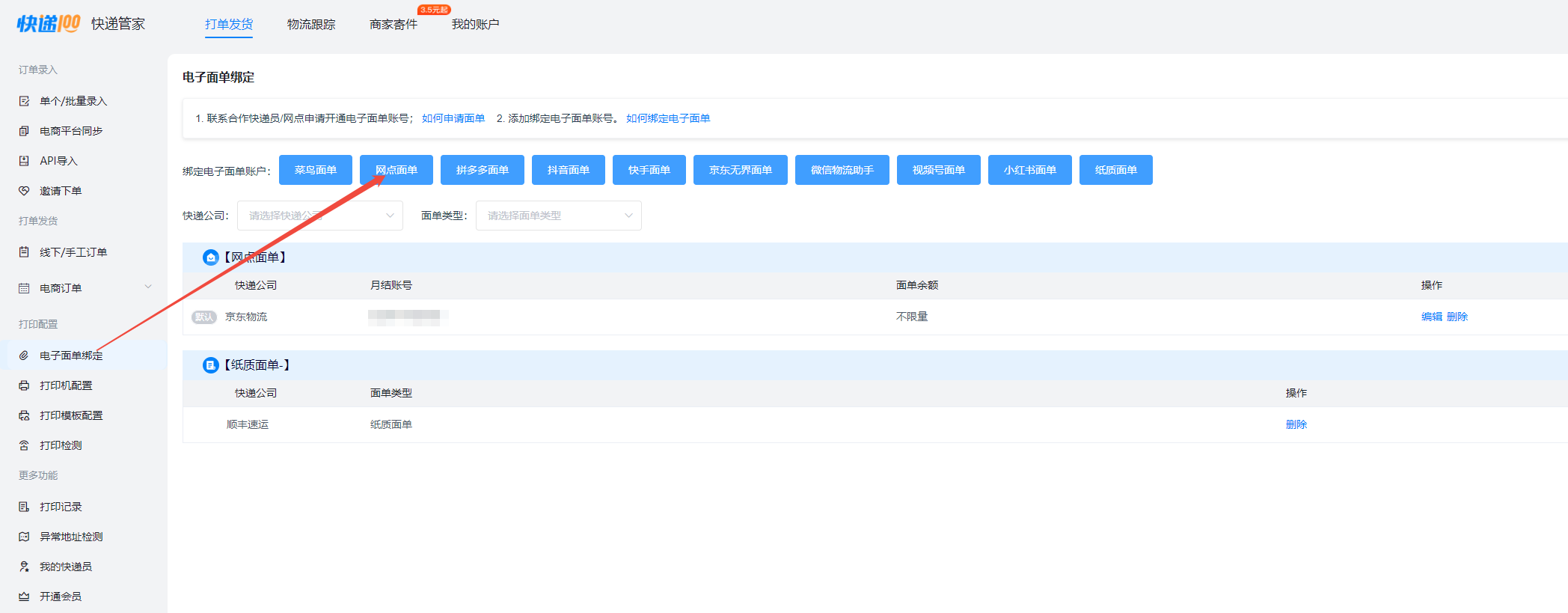
Task: Click the 我的快递员 person icon
Action: 24,567
